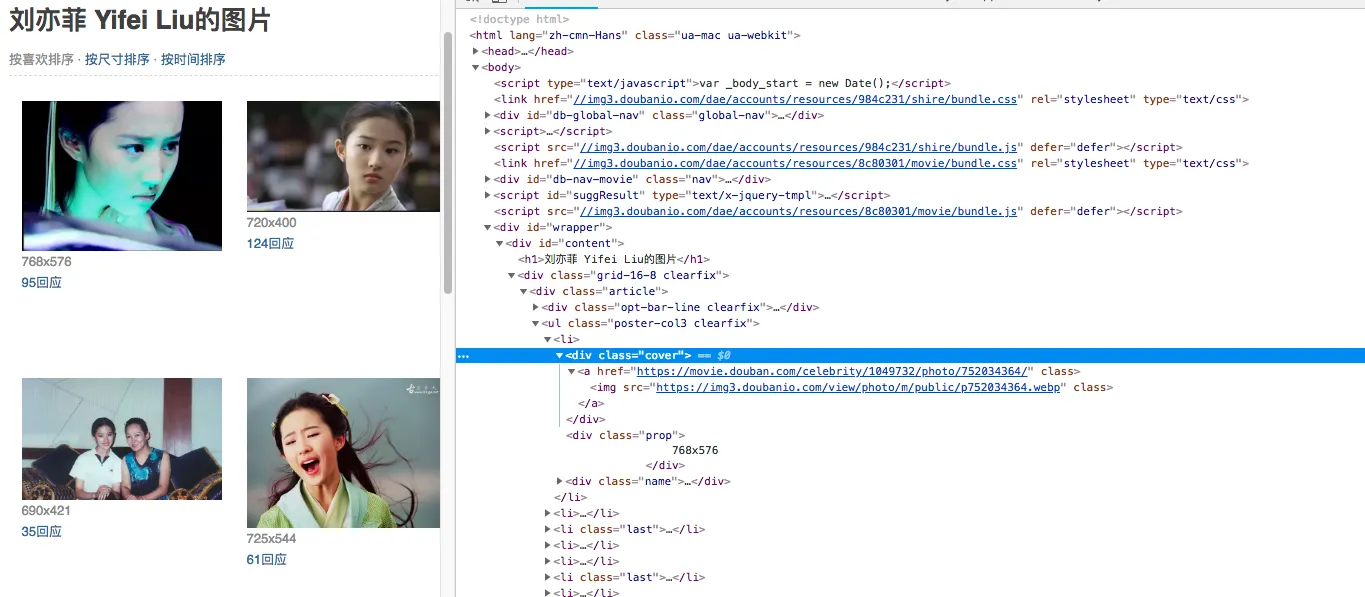The image size is (1365, 597).
Task: Open the 35回应 responses link
Action: tap(42, 532)
